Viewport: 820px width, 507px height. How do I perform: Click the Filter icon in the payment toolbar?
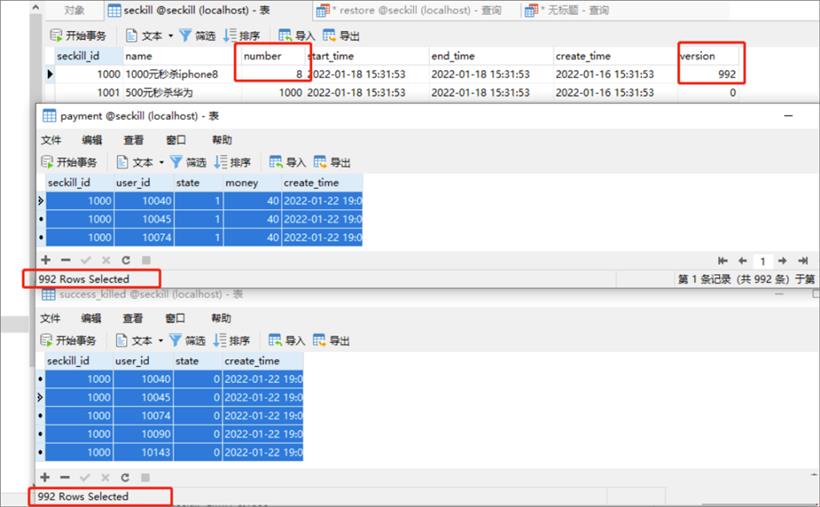188,162
